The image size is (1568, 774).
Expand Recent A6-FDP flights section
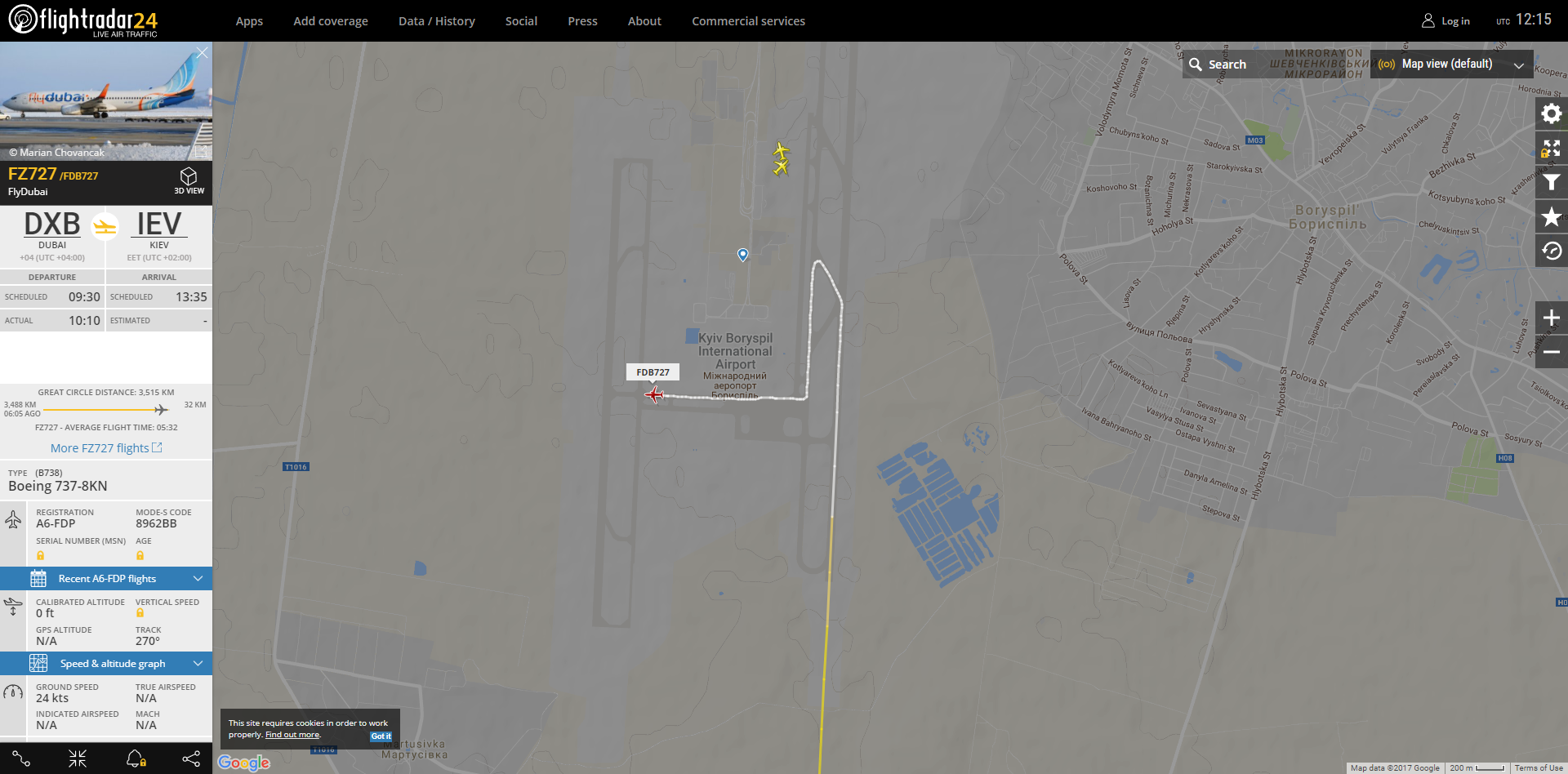[x=106, y=578]
